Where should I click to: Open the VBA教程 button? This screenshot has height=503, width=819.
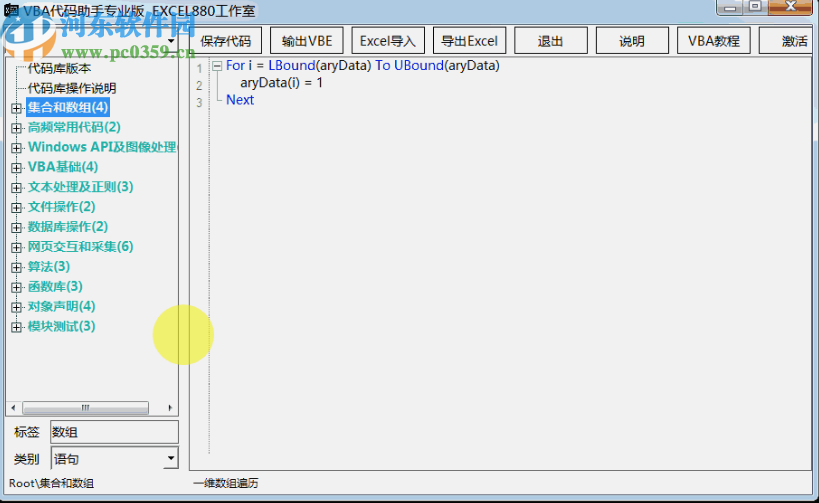(x=713, y=41)
